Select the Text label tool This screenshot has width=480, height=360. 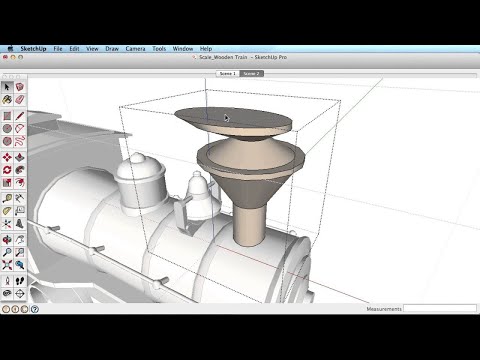coord(20,211)
